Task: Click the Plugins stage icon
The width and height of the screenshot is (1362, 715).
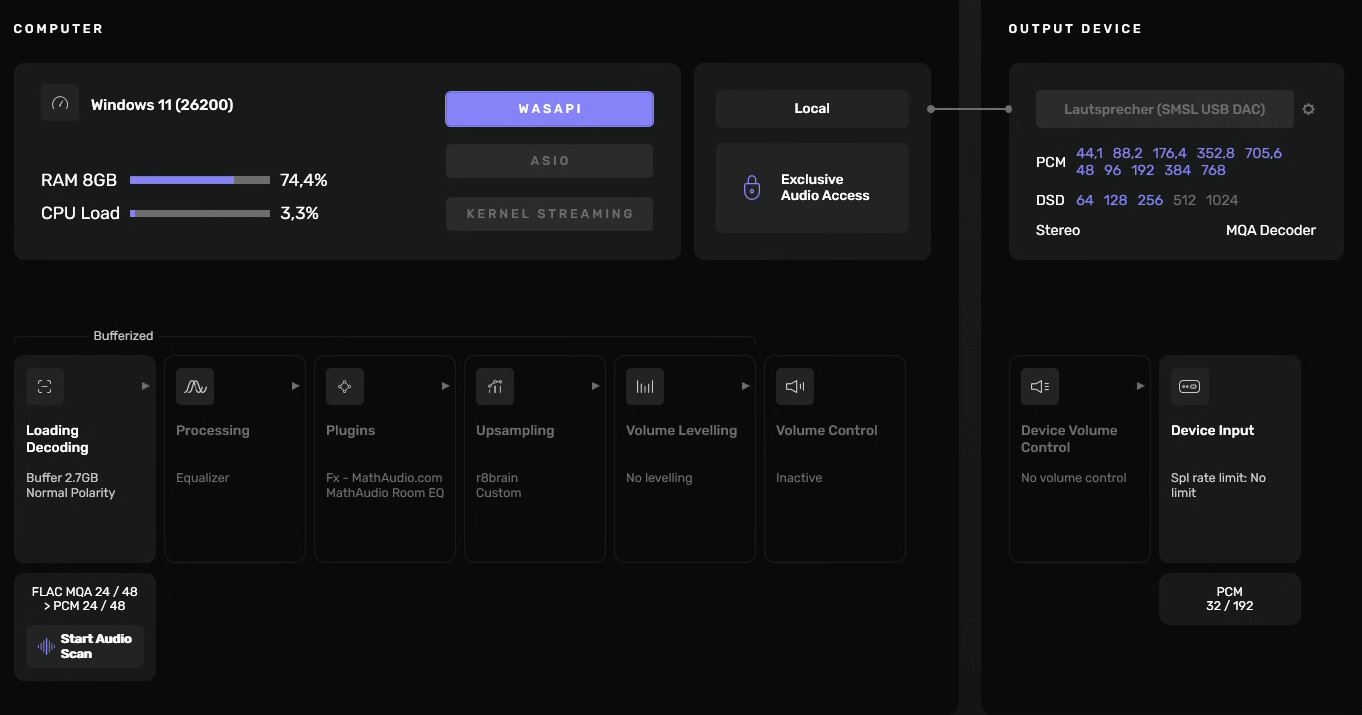Action: [345, 386]
